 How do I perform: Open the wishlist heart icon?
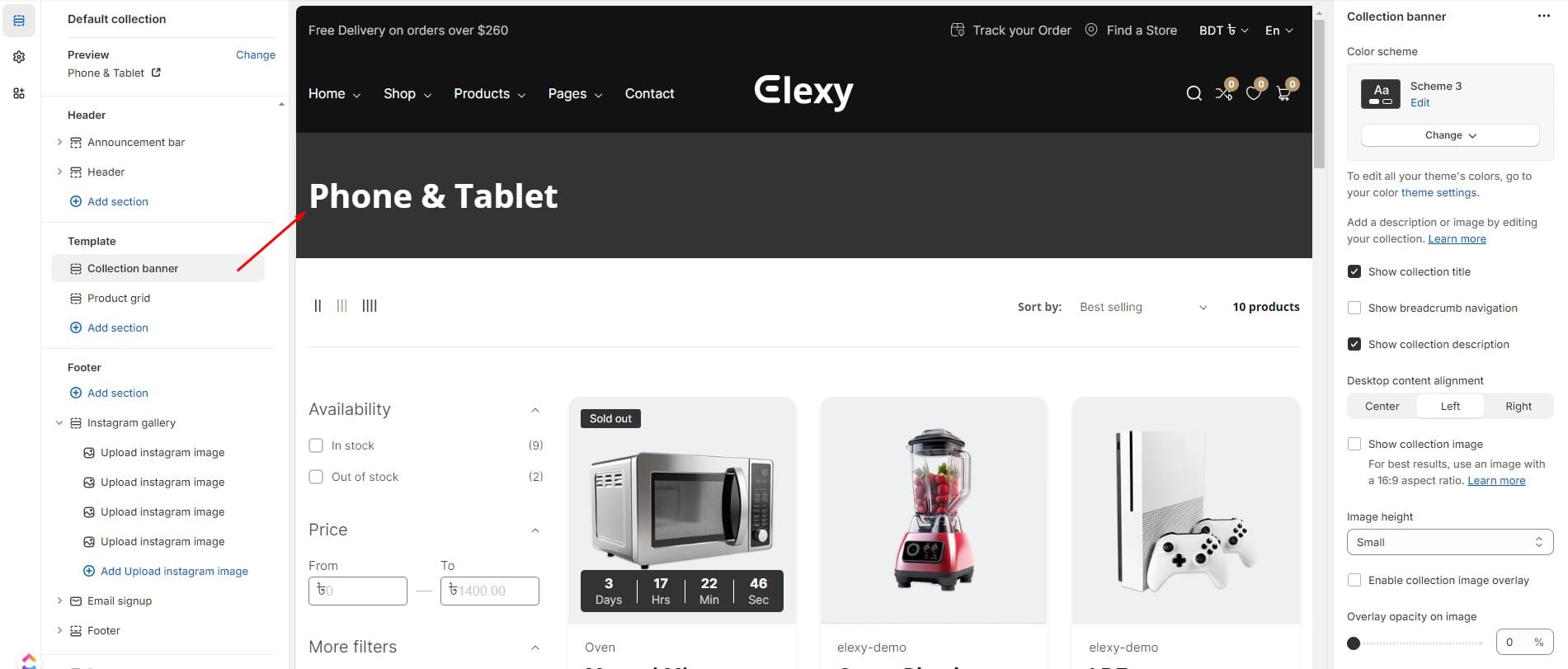(x=1254, y=93)
